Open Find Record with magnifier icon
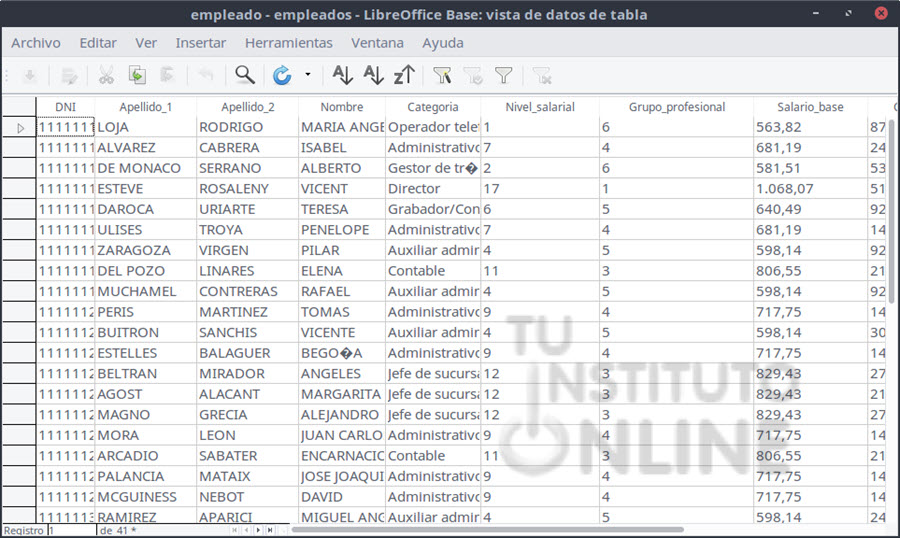 pyautogui.click(x=245, y=75)
